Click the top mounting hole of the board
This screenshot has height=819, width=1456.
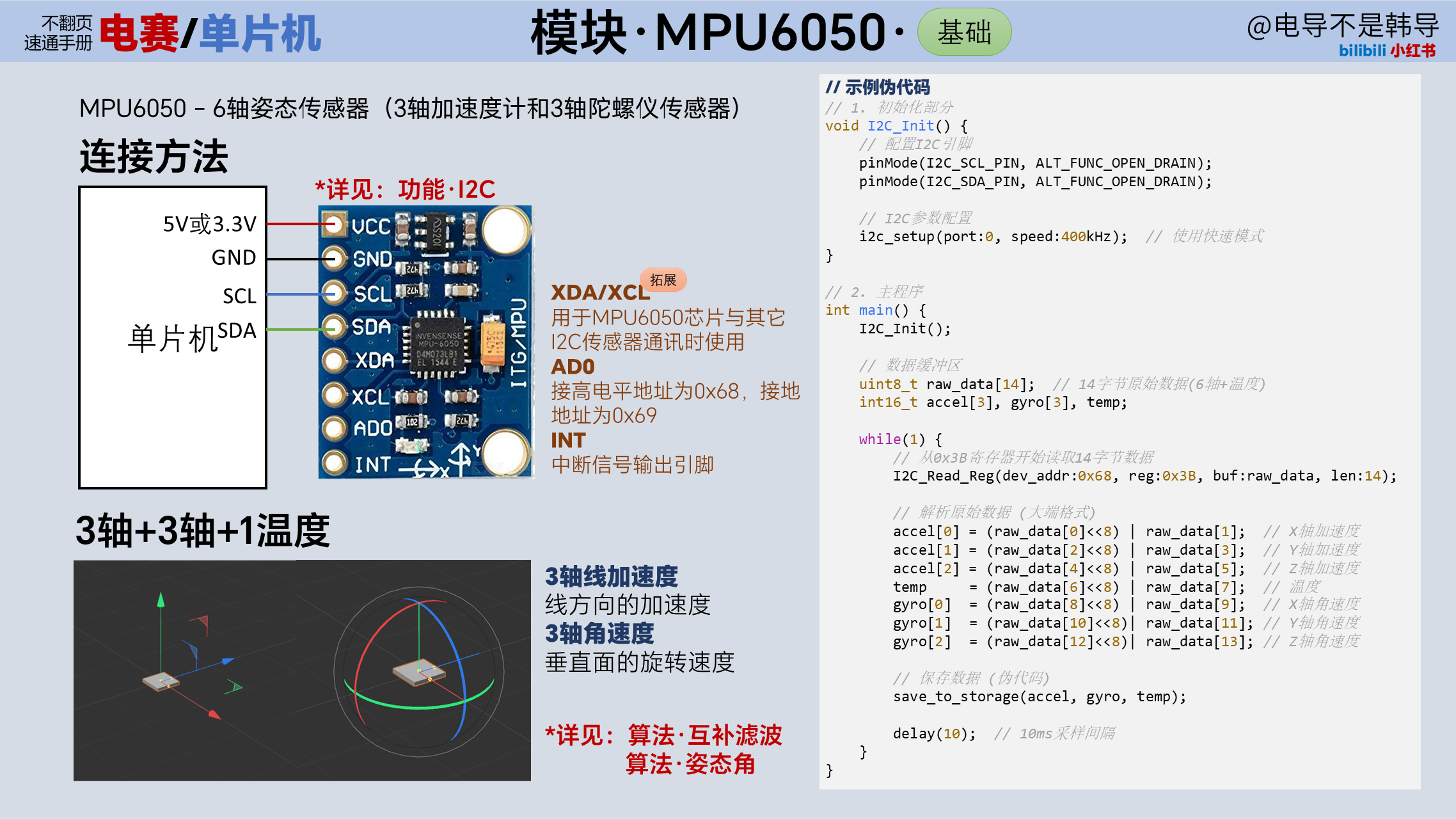(x=506, y=230)
